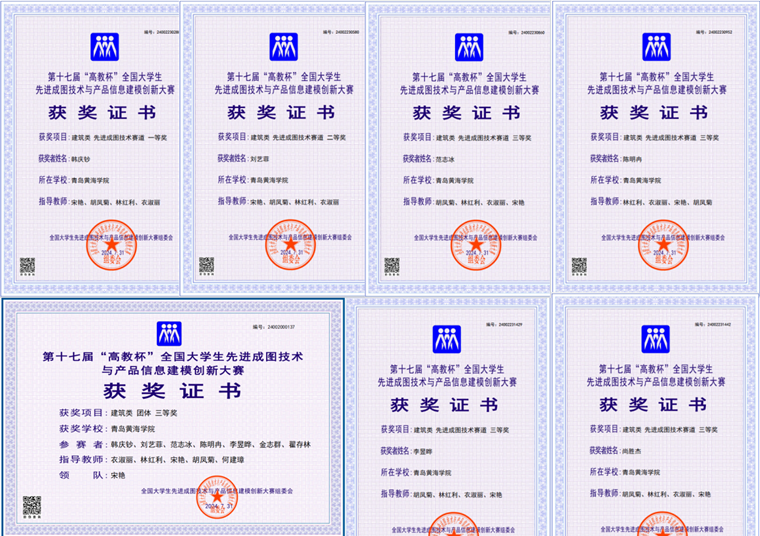Click the red seal on 范志冰's certificate
The height and width of the screenshot is (536, 760).
pyautogui.click(x=475, y=245)
